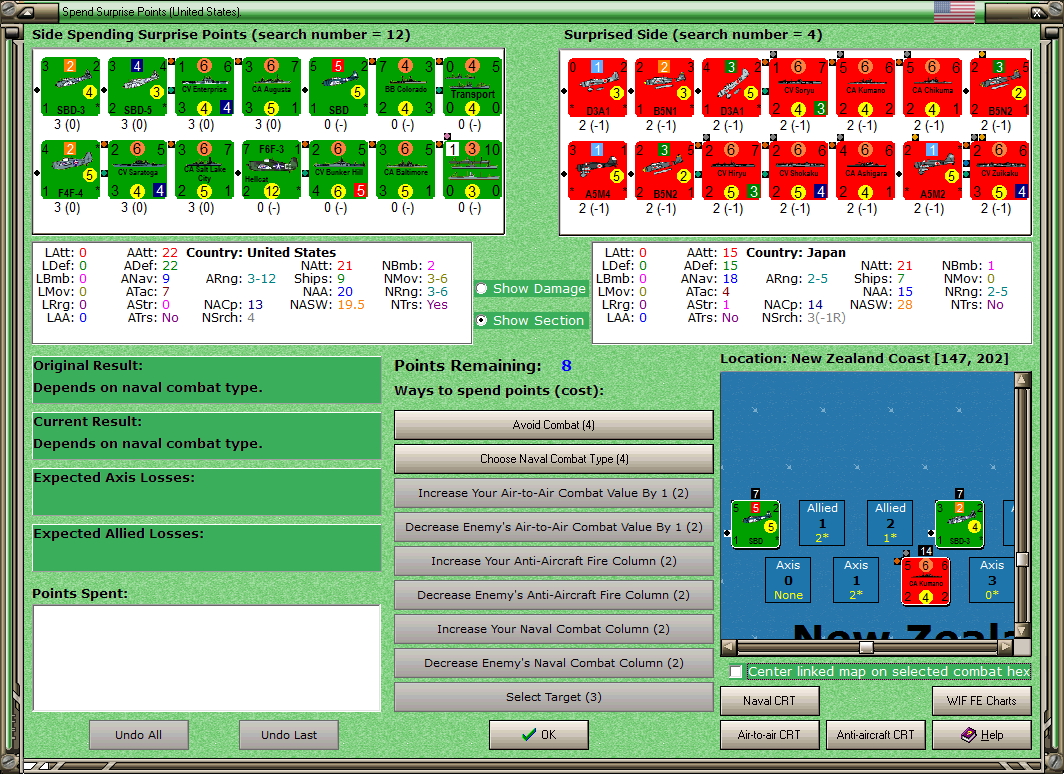Select the F6F-3 Hellcat counter
This screenshot has width=1064, height=774.
[x=271, y=170]
